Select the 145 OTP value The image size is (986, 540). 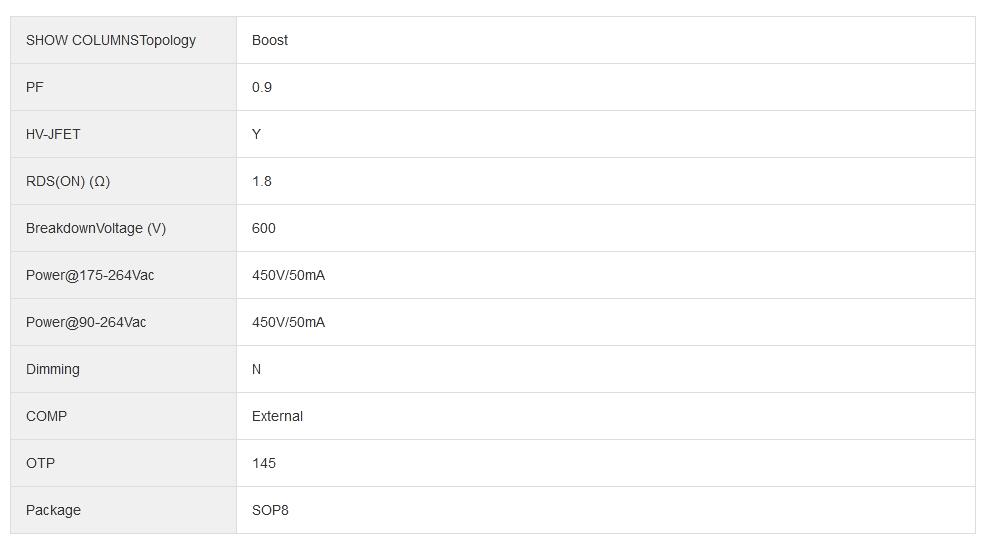(x=264, y=463)
